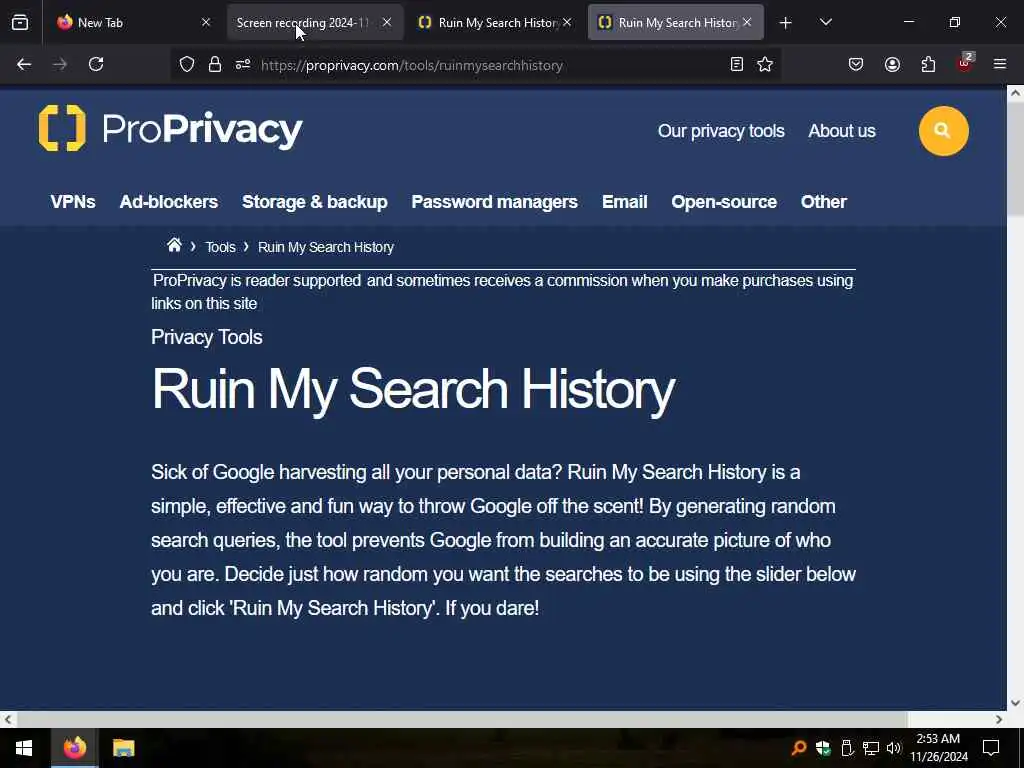Open Firefox application hamburger menu
1024x768 pixels.
click(1000, 64)
